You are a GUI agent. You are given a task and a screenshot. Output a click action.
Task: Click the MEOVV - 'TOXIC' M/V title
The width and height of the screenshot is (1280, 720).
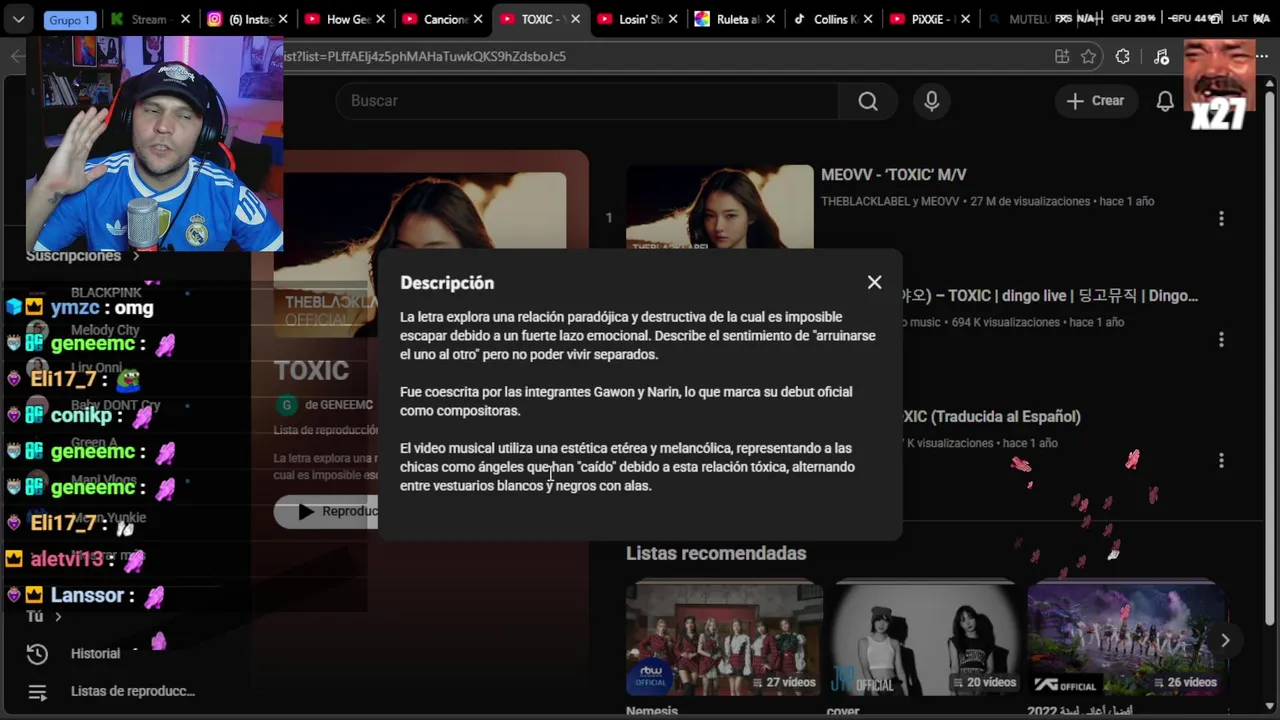pyautogui.click(x=894, y=175)
